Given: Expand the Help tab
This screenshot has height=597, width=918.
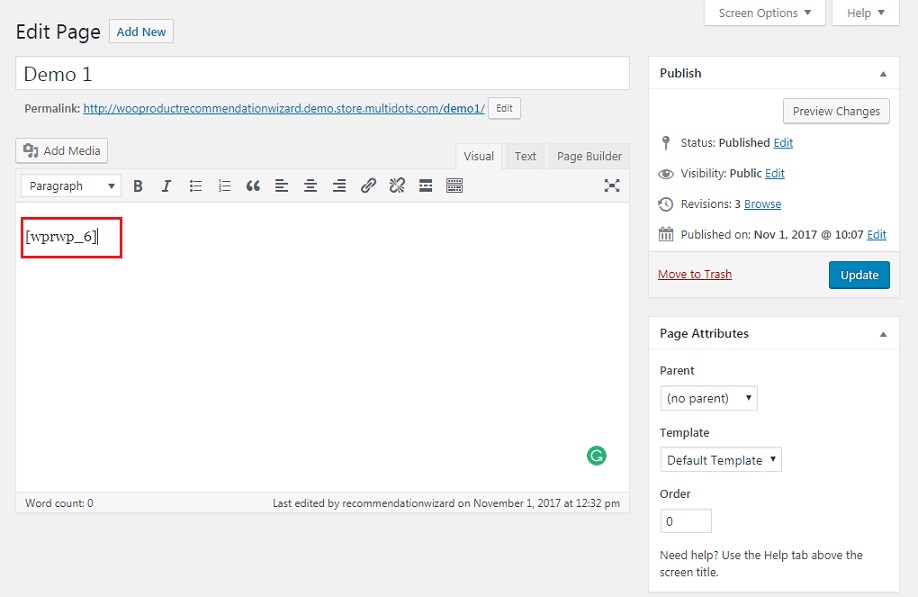Looking at the screenshot, I should [x=865, y=13].
